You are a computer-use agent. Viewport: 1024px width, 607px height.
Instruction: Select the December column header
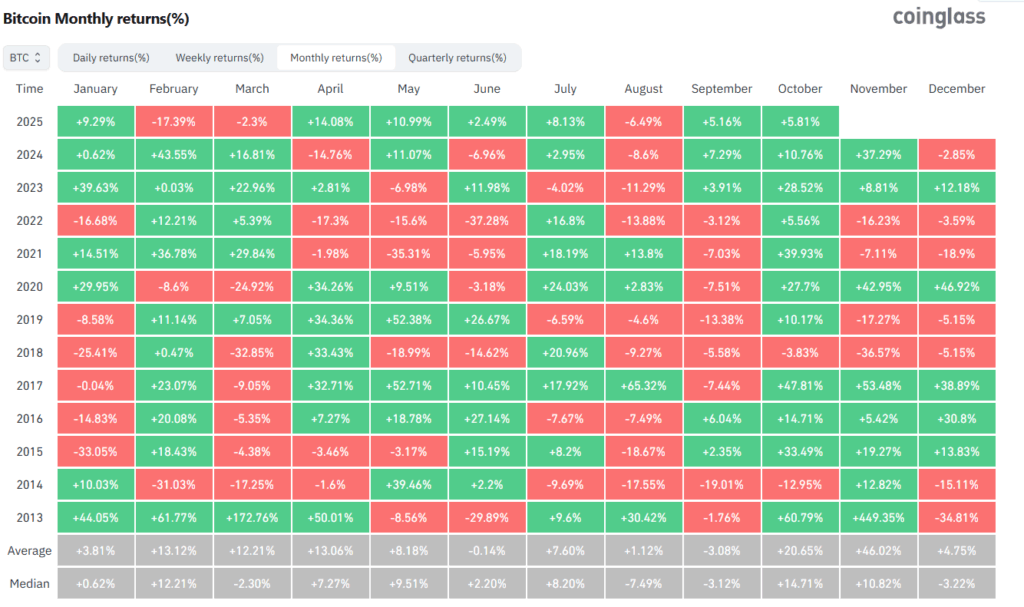coord(956,88)
